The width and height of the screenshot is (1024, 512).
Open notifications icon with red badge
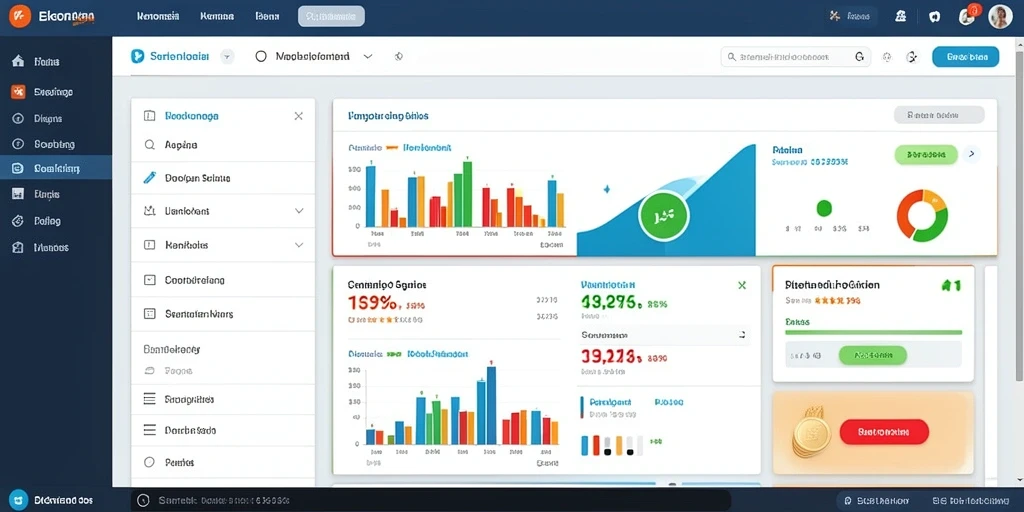(968, 16)
